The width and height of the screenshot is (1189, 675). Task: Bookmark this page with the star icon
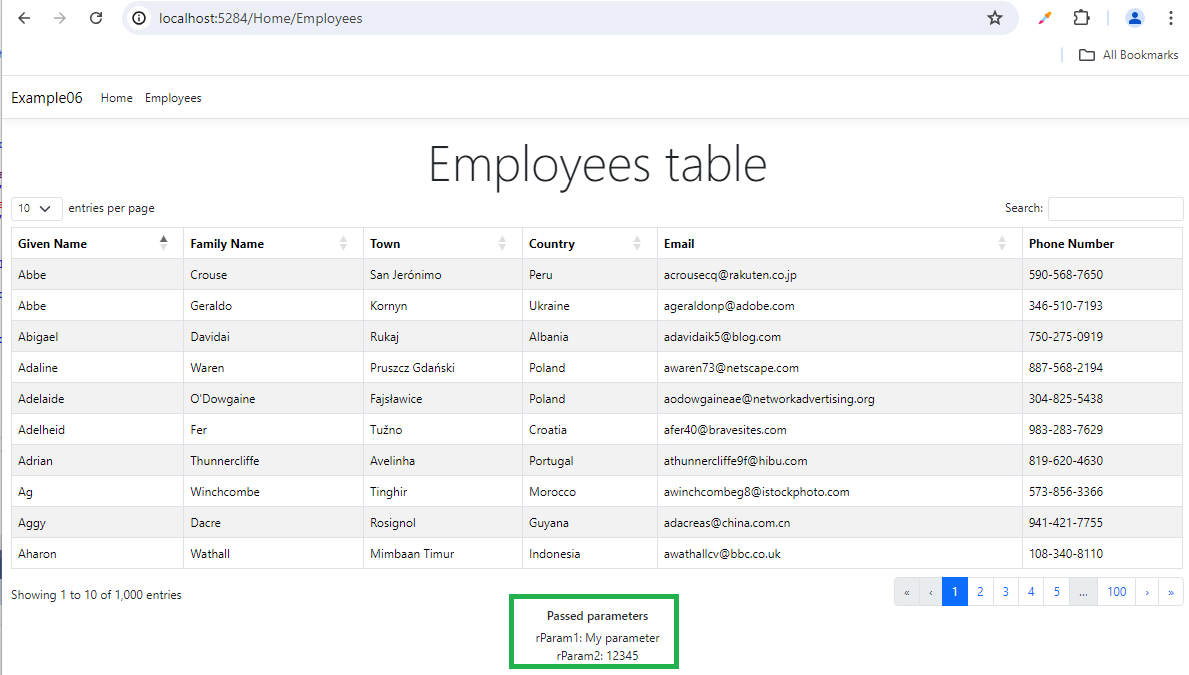point(995,18)
